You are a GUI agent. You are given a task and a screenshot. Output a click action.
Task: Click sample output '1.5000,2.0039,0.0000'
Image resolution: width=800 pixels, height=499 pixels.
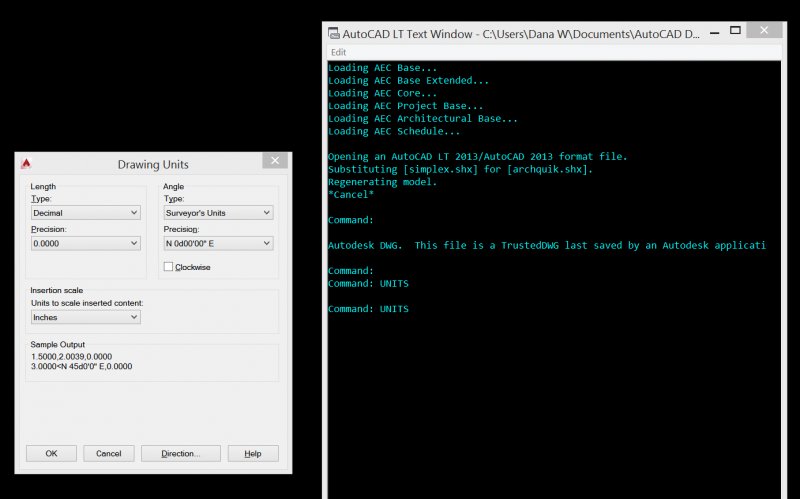71,356
